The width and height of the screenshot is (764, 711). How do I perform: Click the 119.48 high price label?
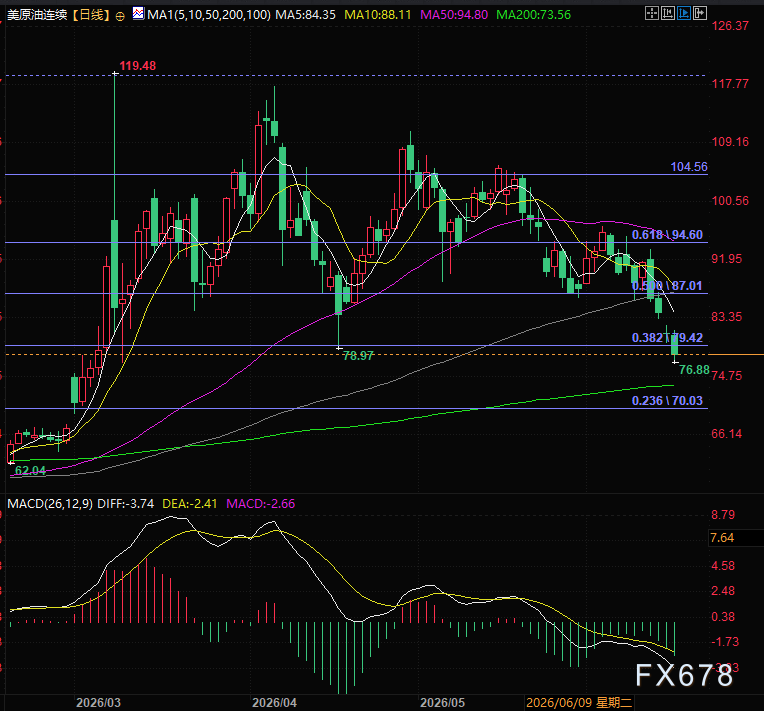(x=137, y=65)
